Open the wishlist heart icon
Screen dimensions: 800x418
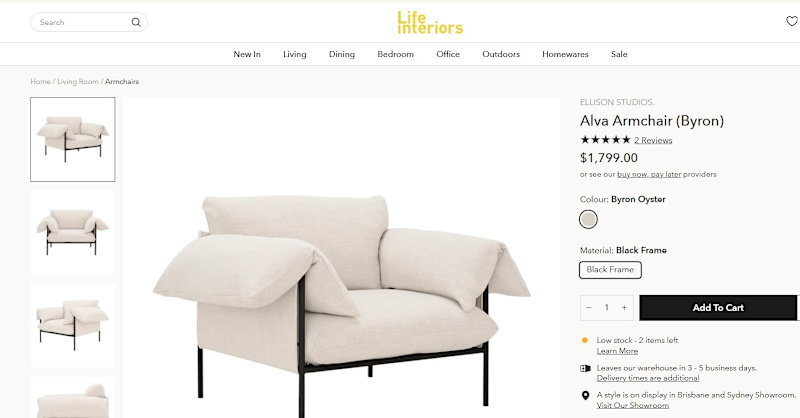coord(791,21)
